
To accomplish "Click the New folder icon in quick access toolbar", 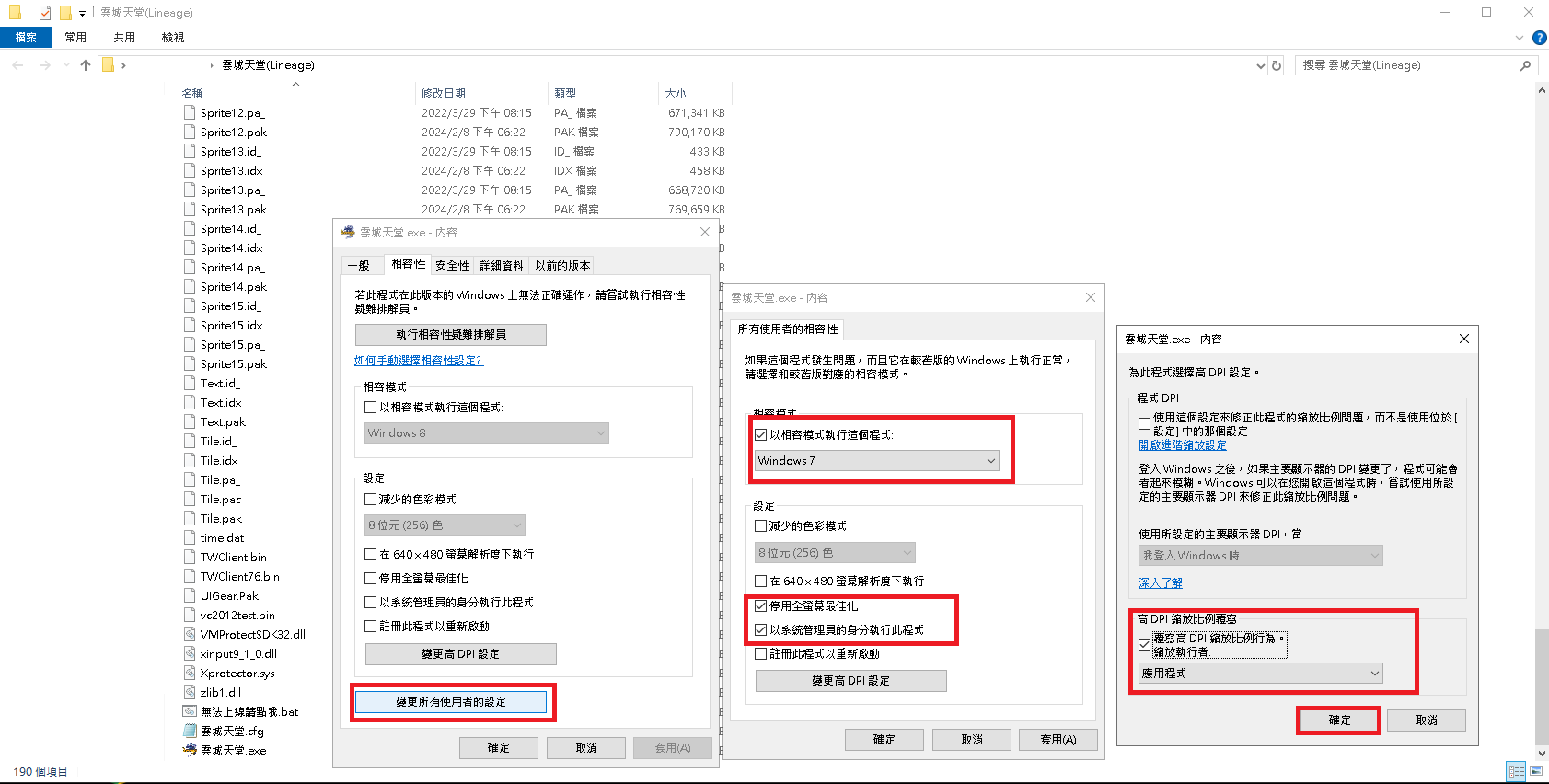I will (65, 13).
